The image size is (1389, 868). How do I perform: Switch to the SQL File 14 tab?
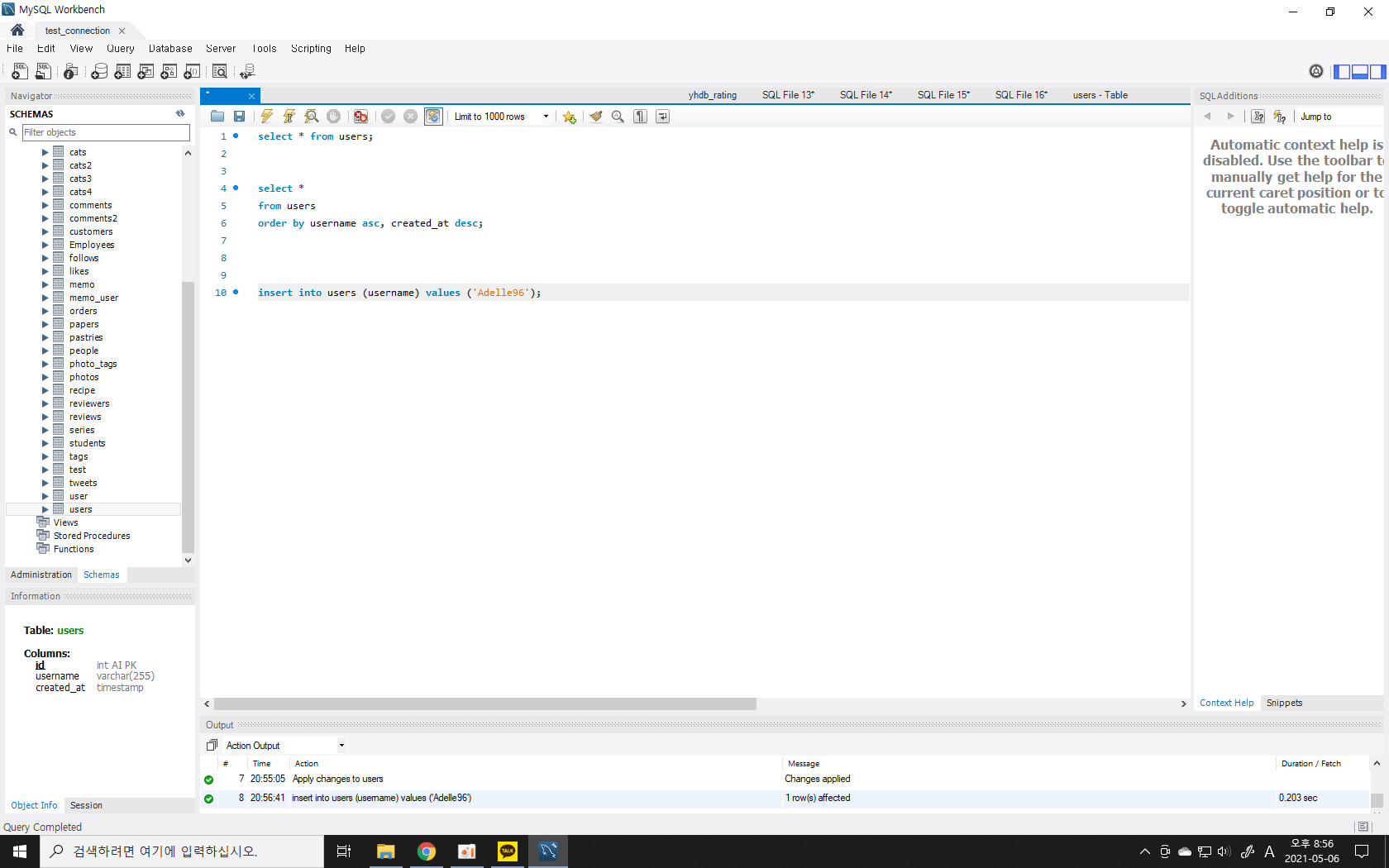[866, 95]
